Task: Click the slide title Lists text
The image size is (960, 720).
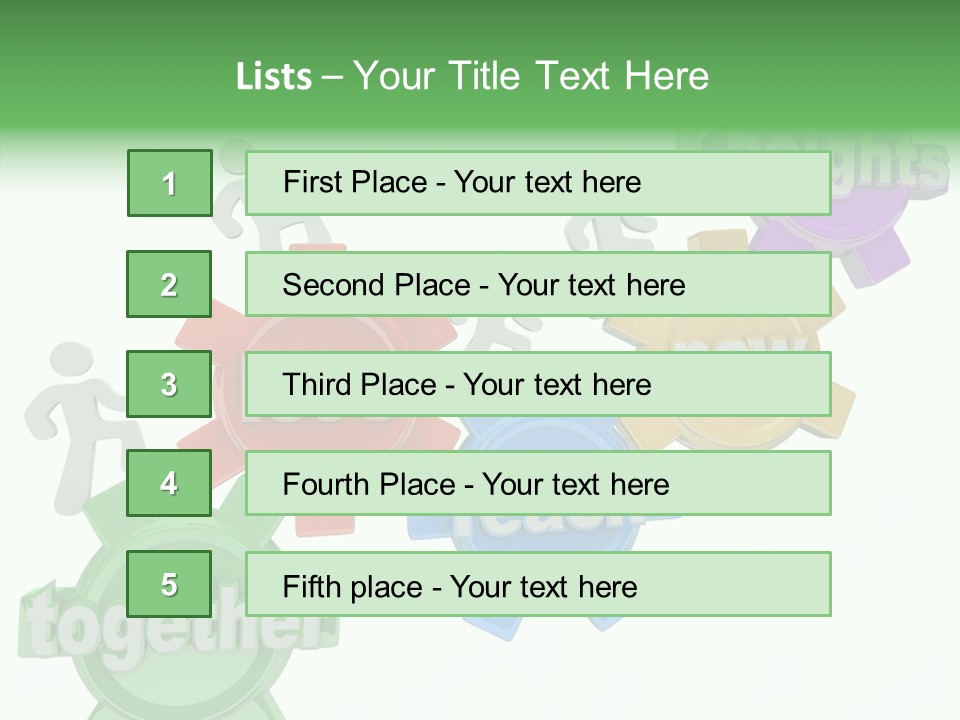Action: click(472, 76)
